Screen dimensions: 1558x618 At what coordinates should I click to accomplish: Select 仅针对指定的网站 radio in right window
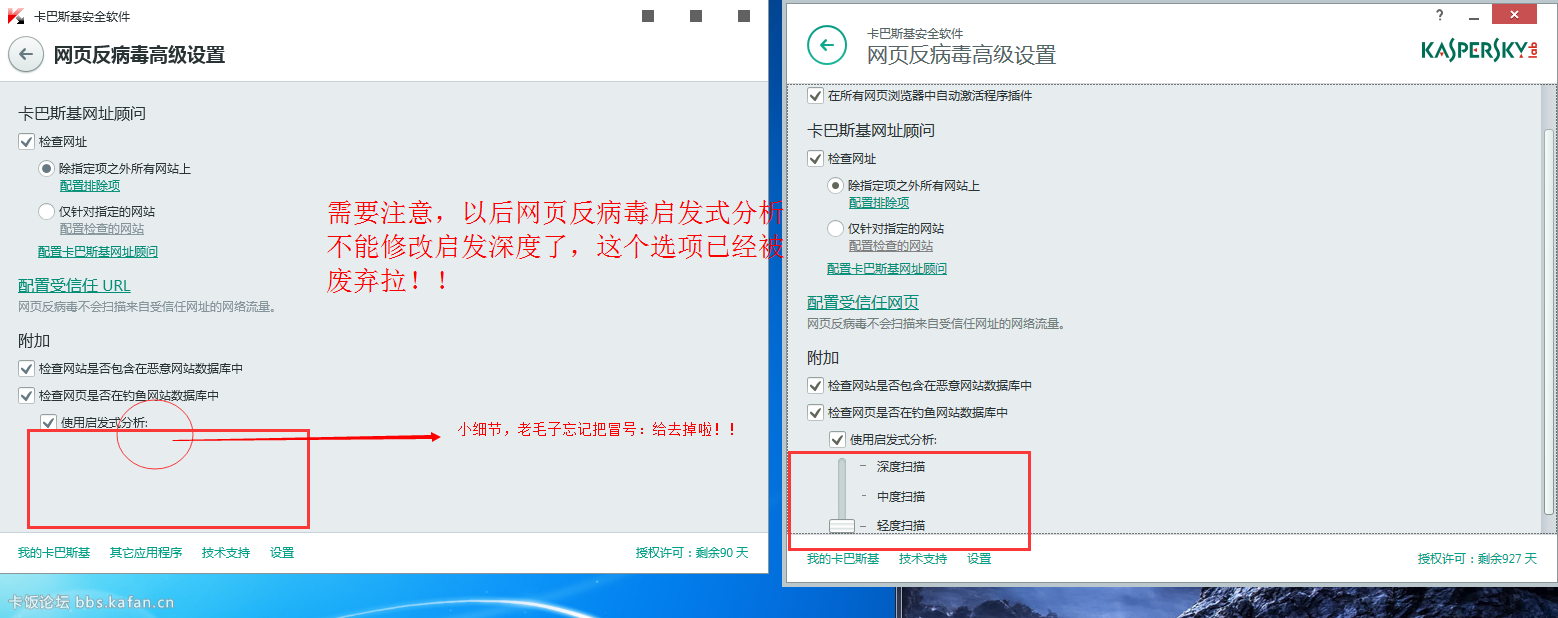coord(836,228)
